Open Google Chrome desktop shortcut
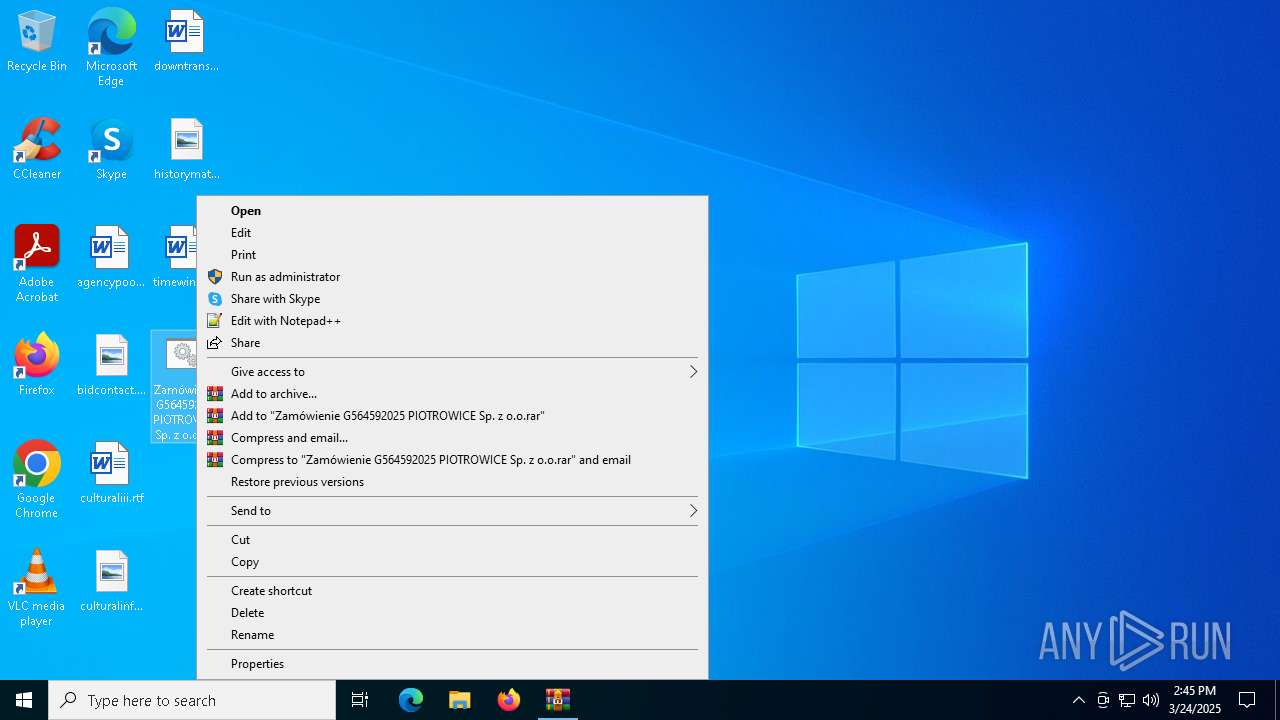1280x720 pixels. coord(37,480)
